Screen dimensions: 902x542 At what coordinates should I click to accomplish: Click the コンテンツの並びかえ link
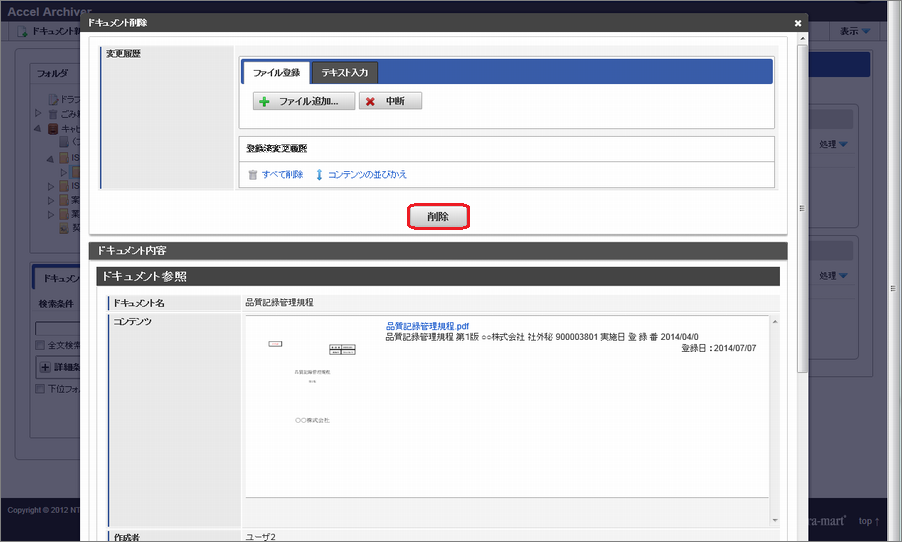click(367, 174)
